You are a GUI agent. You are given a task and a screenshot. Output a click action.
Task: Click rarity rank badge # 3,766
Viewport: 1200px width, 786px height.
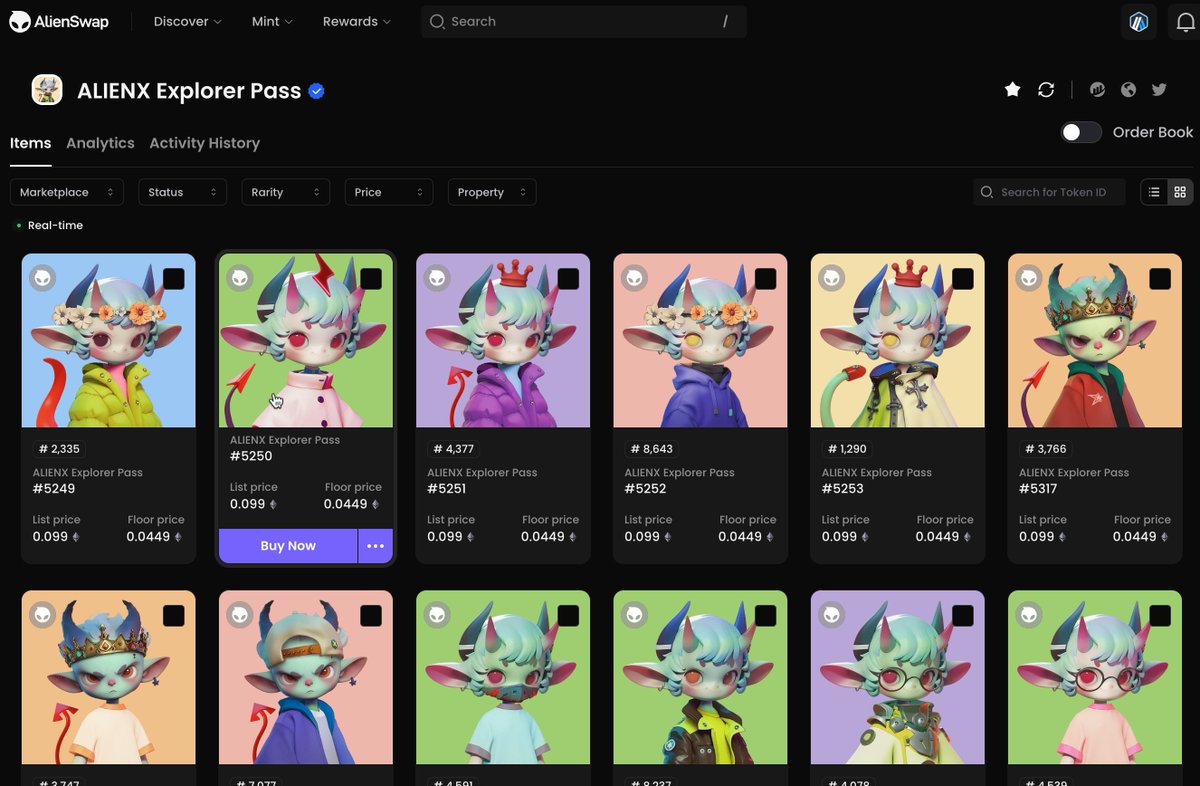1045,449
